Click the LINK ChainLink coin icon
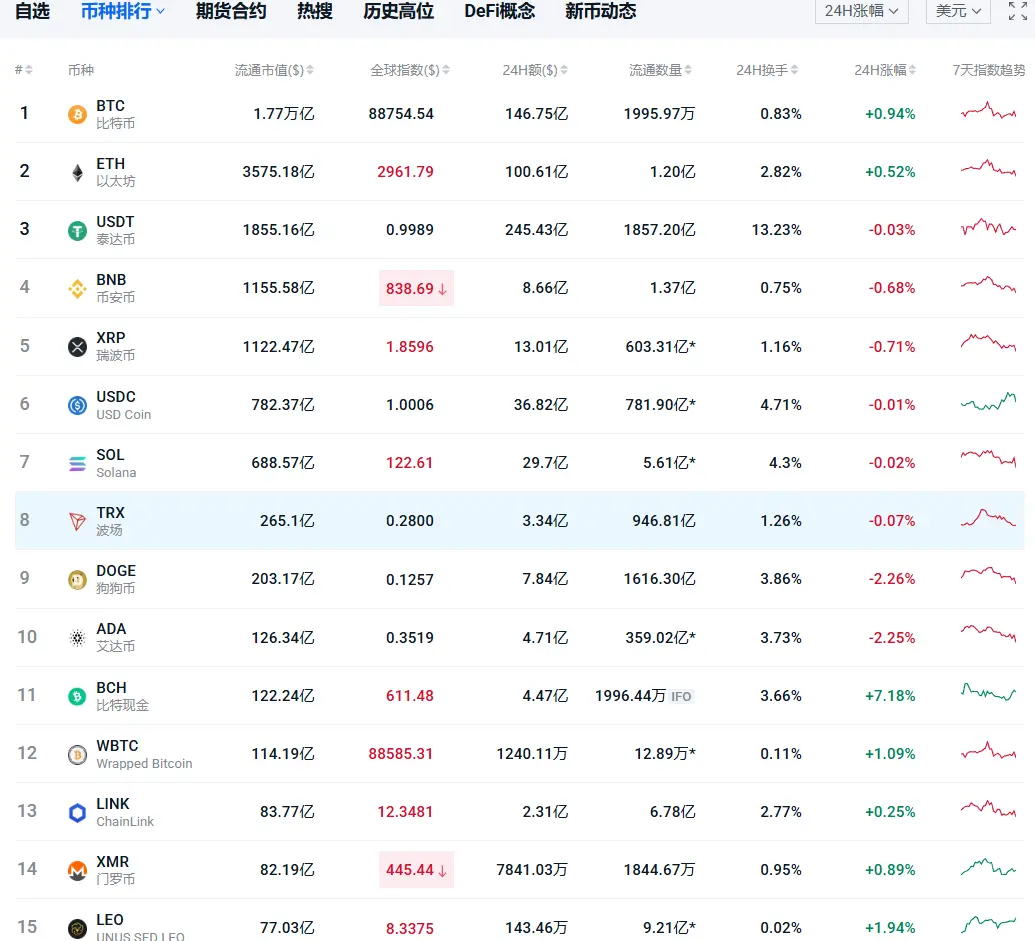 tap(77, 812)
